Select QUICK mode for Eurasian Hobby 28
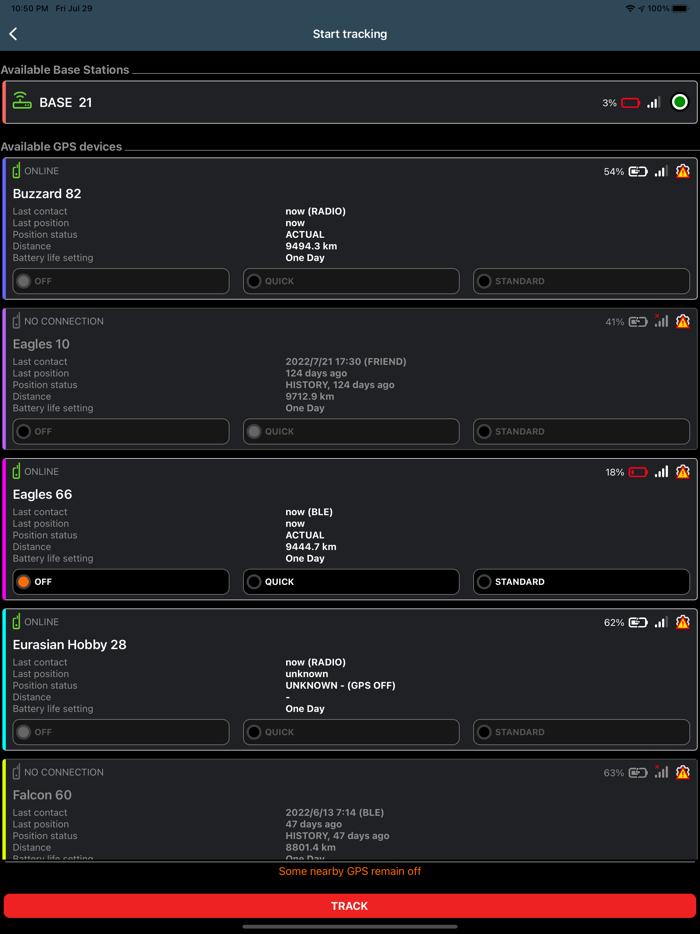Image resolution: width=700 pixels, height=934 pixels. (351, 732)
